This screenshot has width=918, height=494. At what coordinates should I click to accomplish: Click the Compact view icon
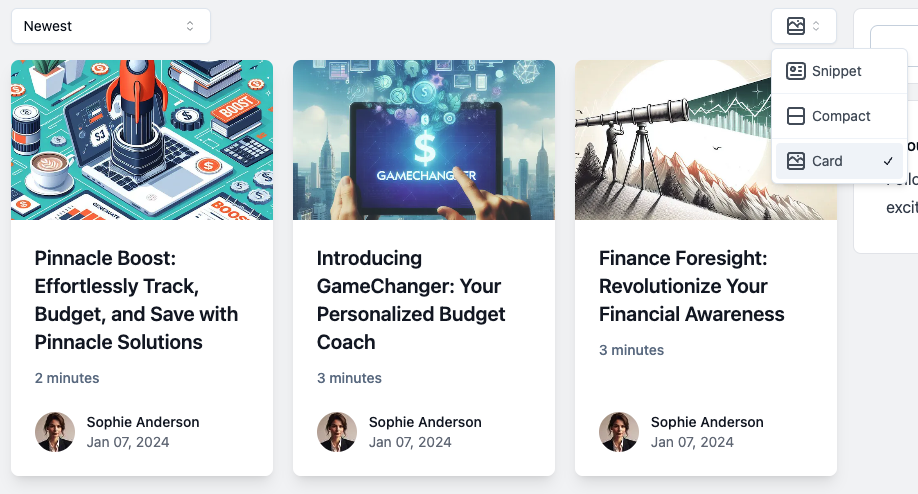click(x=795, y=116)
